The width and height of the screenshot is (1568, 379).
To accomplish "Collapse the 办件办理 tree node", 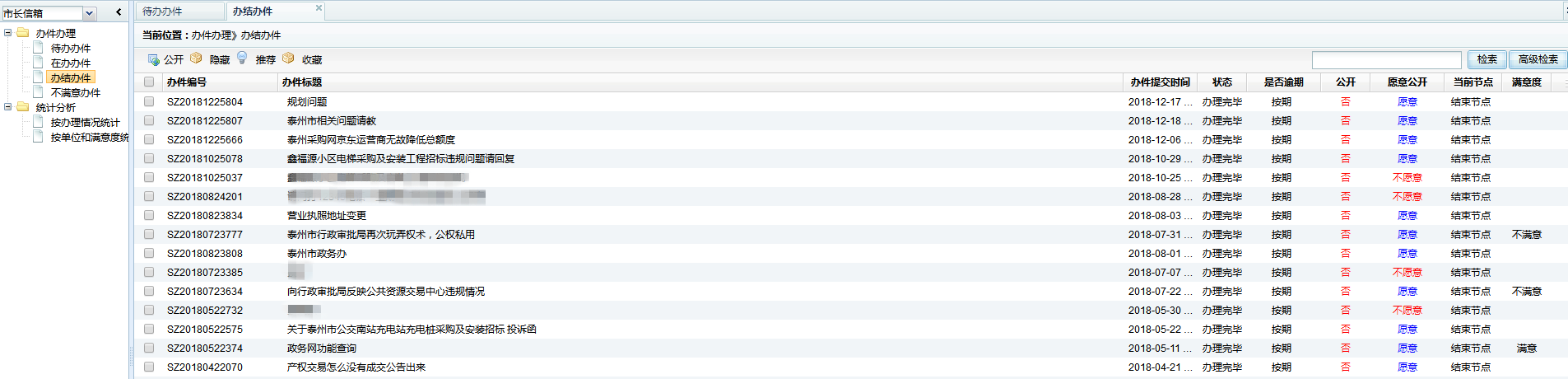I will click(x=8, y=33).
